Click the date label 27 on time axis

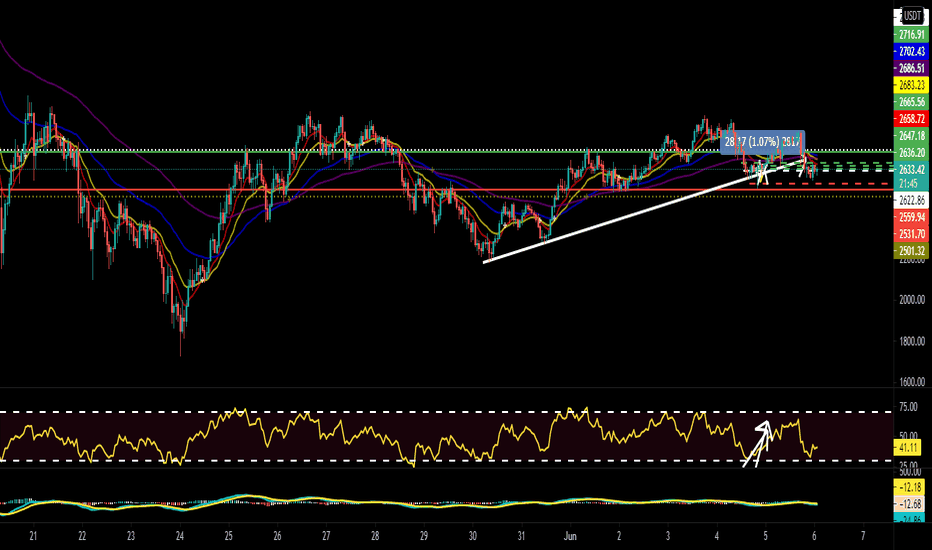[x=326, y=536]
